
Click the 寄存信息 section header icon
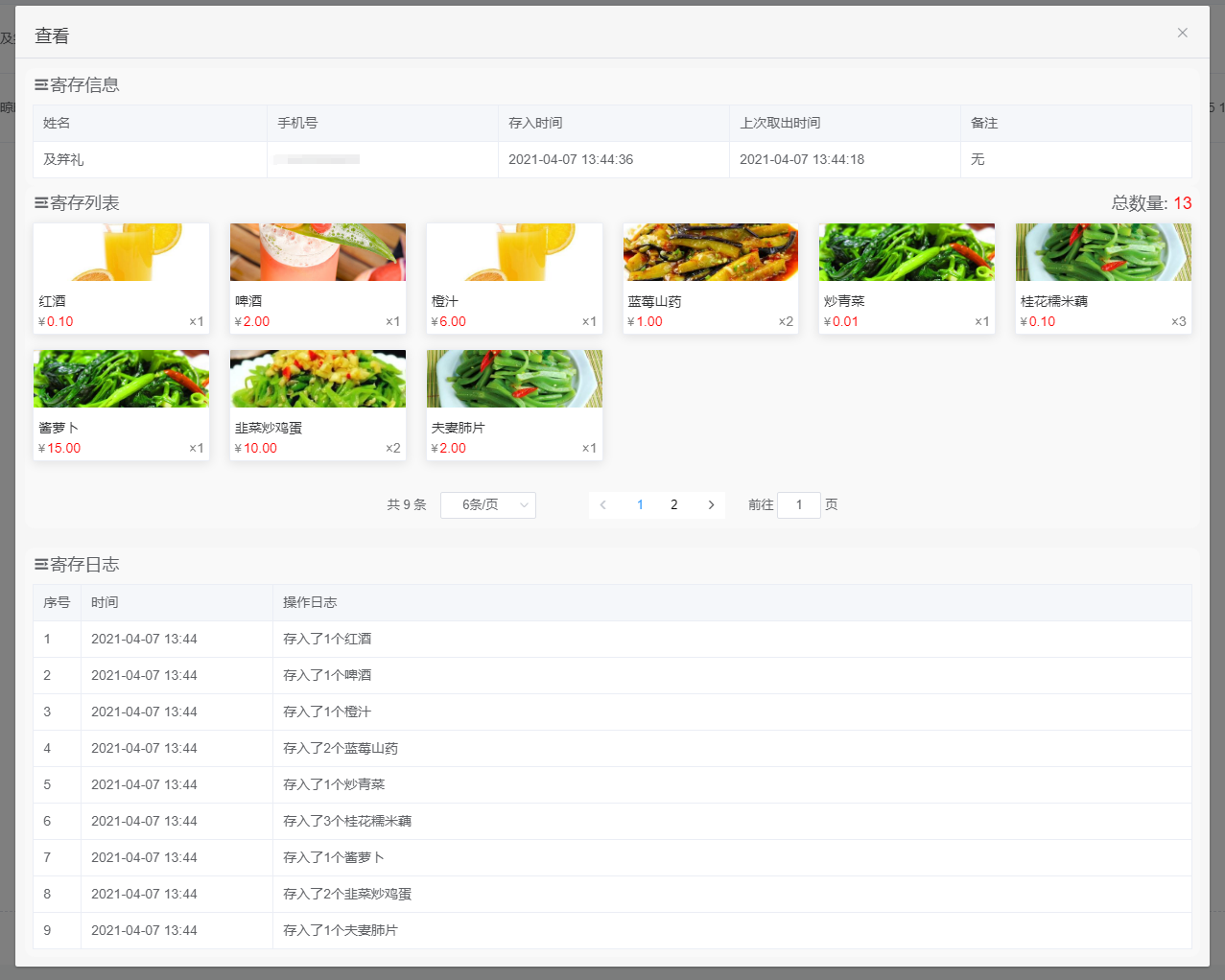click(41, 85)
